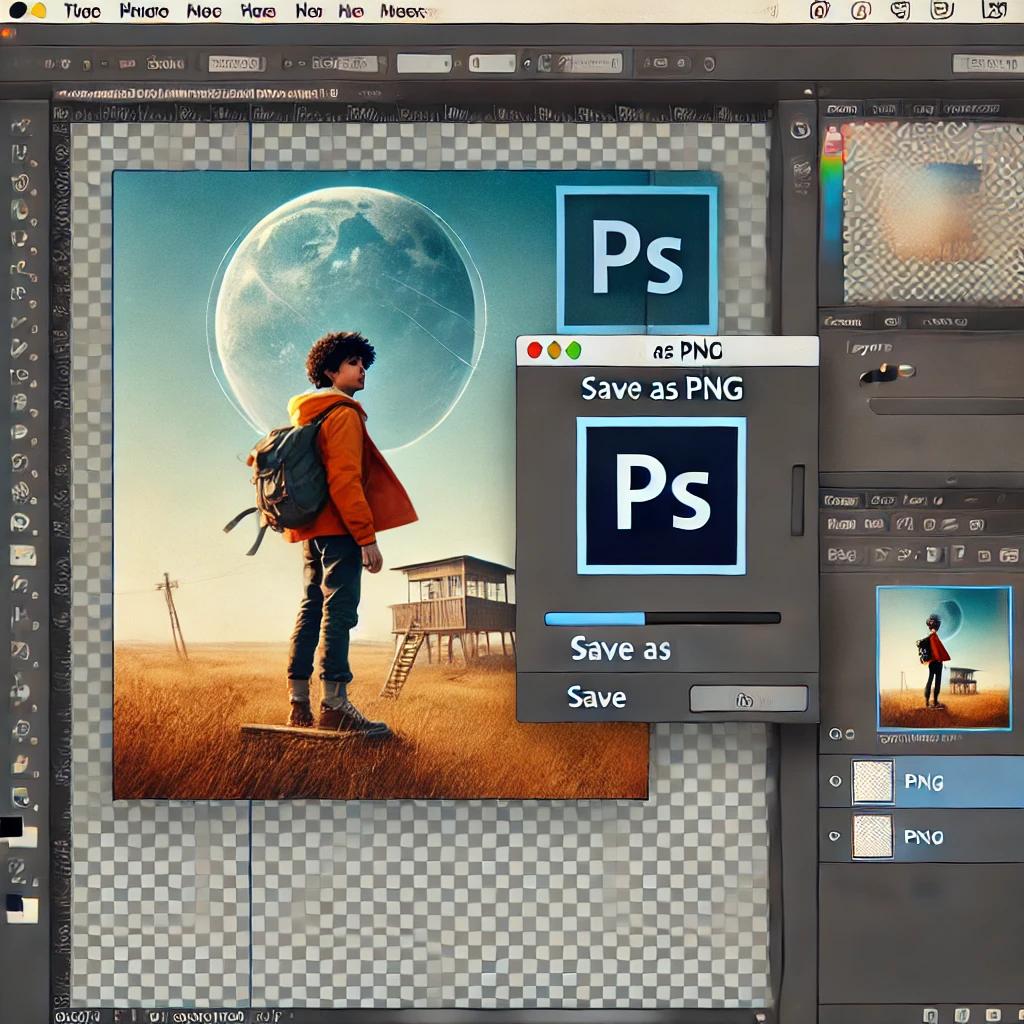Click the large Ps logo over the canvas
The image size is (1024, 1024).
tap(637, 259)
